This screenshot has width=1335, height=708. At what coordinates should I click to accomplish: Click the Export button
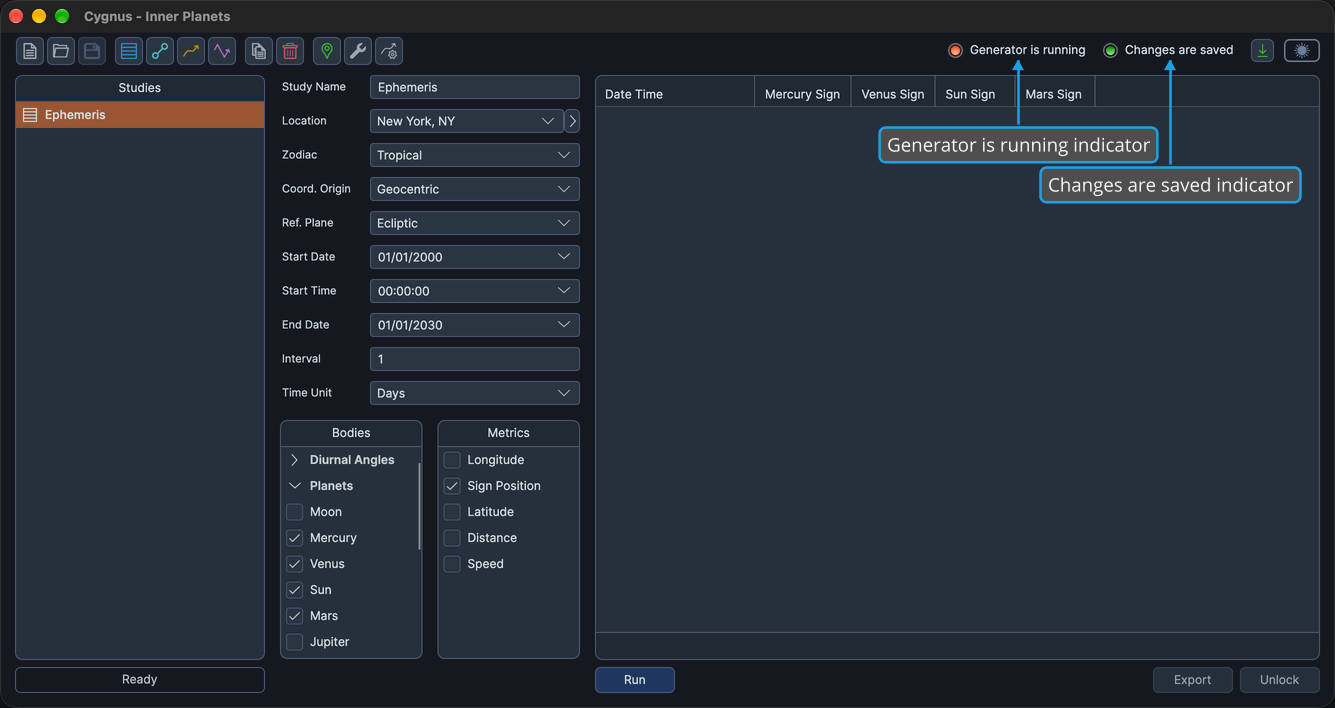(x=1193, y=680)
